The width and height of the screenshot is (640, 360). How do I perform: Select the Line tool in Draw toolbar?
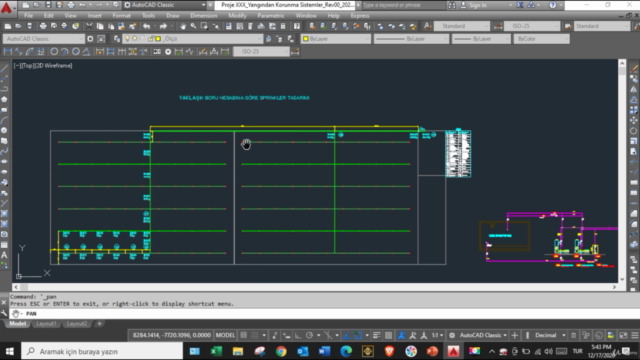[4, 69]
